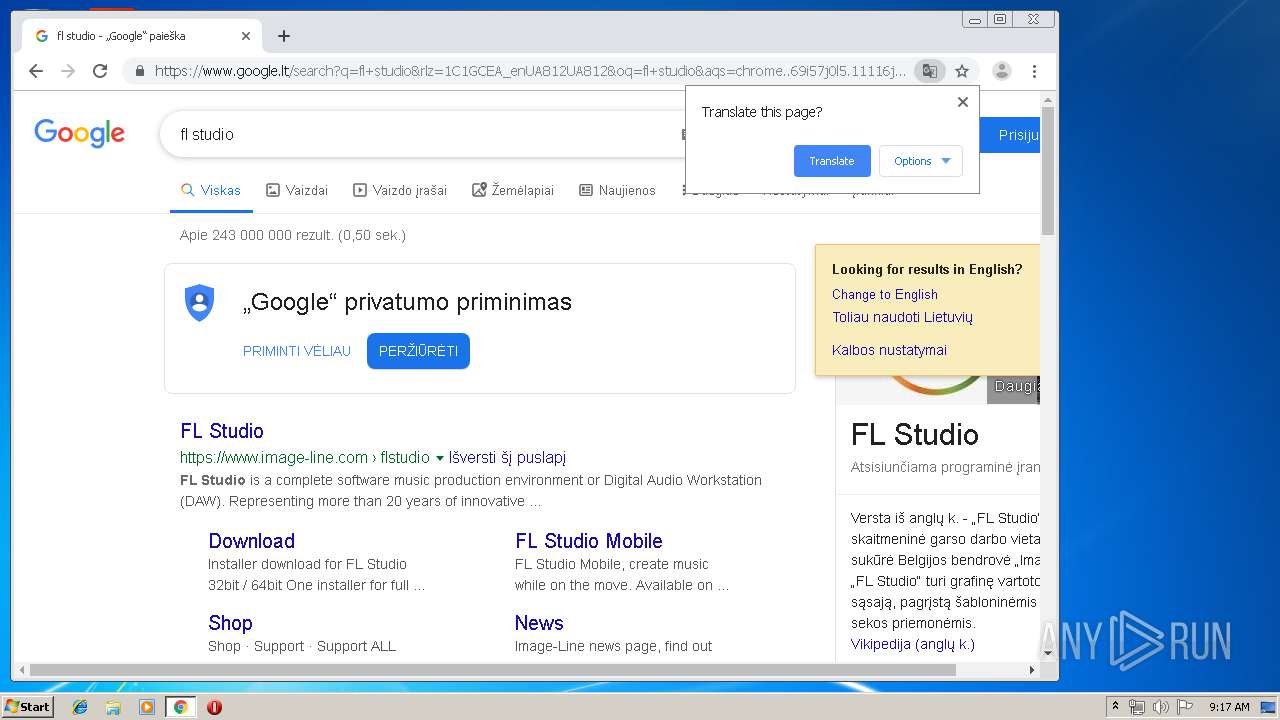Viewport: 1280px width, 720px height.
Task: Bookmark this page with the star icon
Action: click(962, 71)
